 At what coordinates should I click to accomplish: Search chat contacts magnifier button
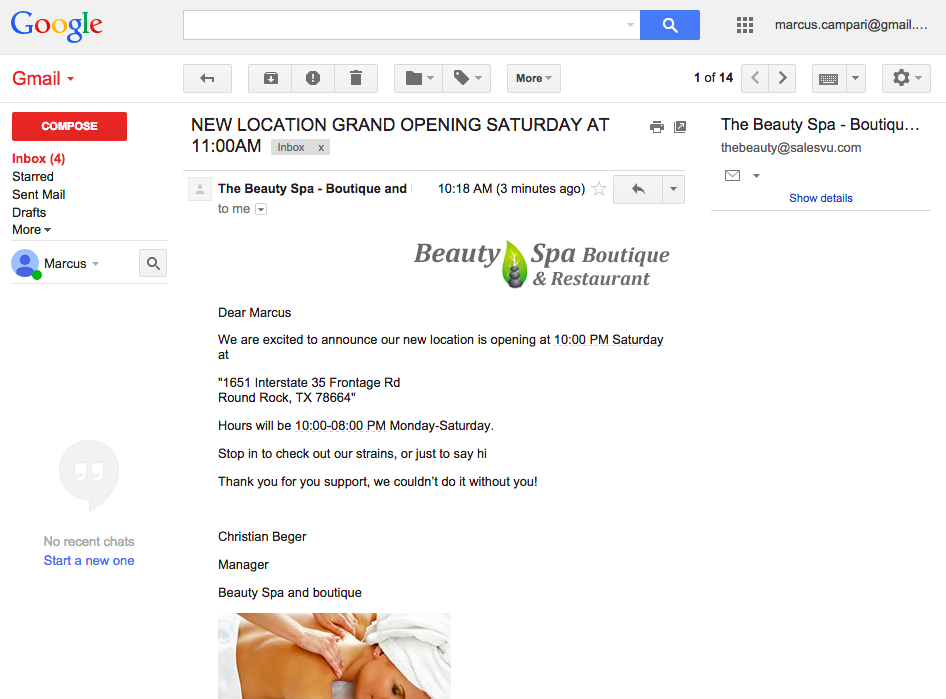pyautogui.click(x=153, y=264)
